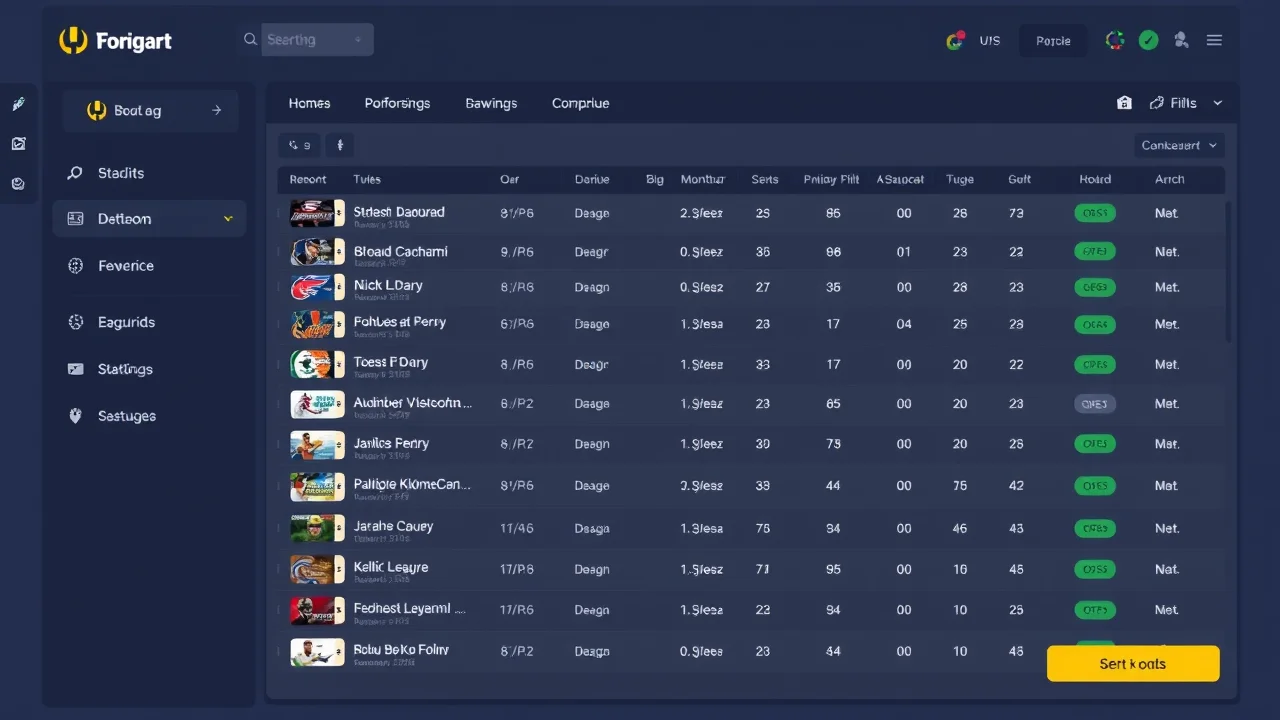Click the table's vertical scrollbar
Screen dimensions: 1280x720
click(1228, 270)
